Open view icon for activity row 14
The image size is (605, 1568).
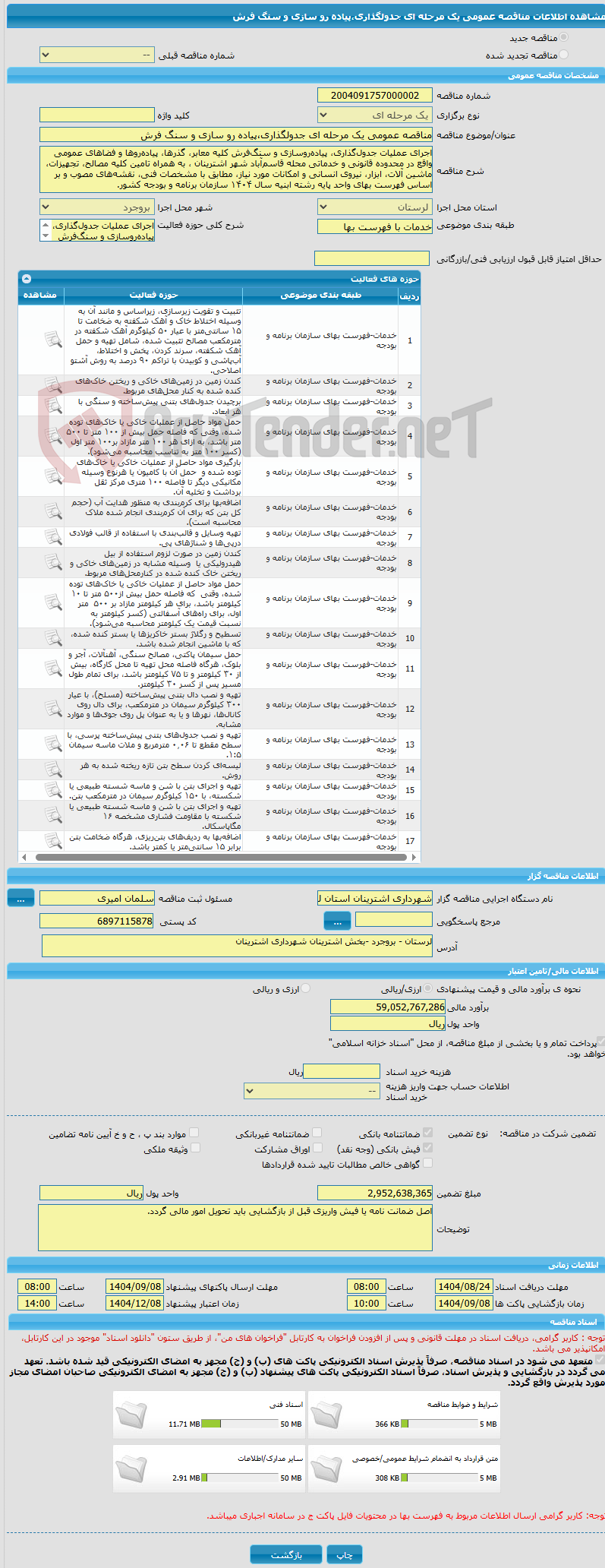coord(52,770)
